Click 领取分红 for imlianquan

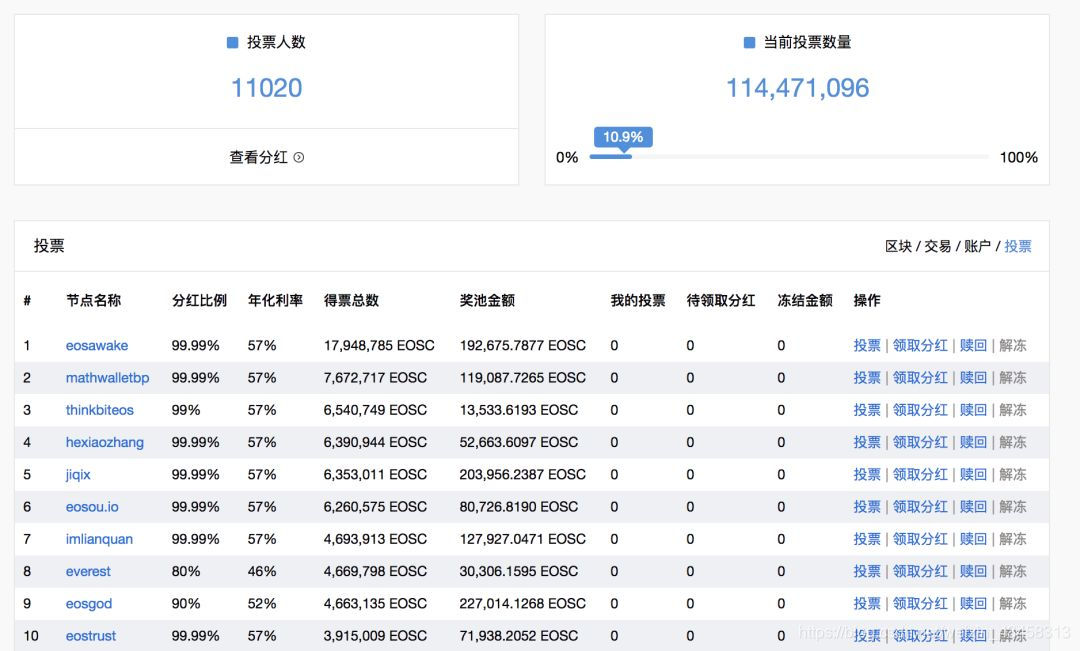pyautogui.click(x=920, y=539)
